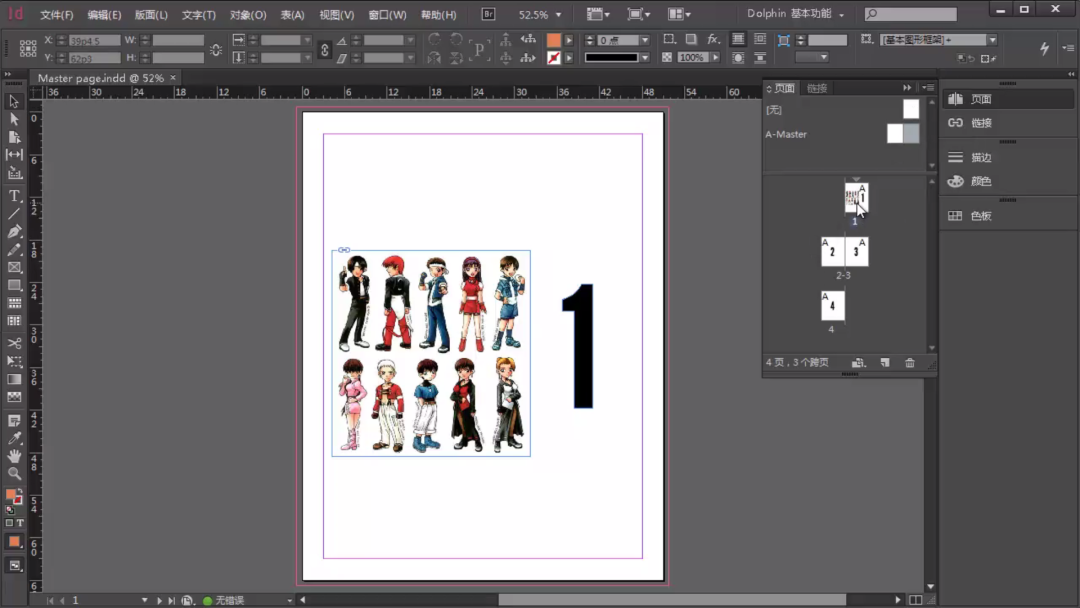Select the Rectangle Frame tool

click(14, 268)
